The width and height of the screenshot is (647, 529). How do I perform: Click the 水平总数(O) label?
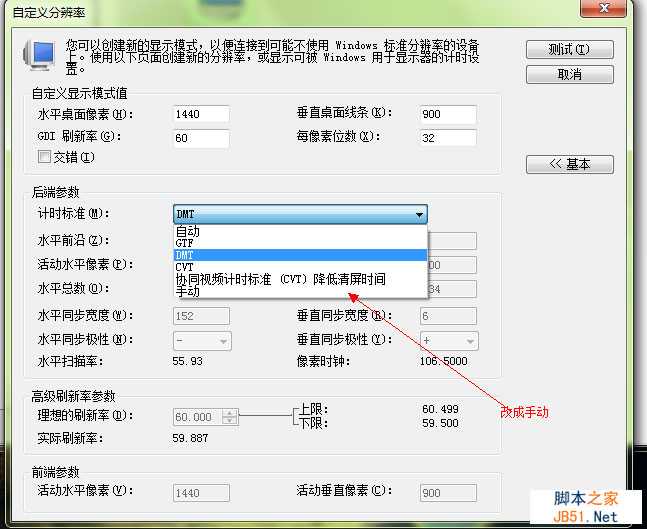pyautogui.click(x=74, y=288)
